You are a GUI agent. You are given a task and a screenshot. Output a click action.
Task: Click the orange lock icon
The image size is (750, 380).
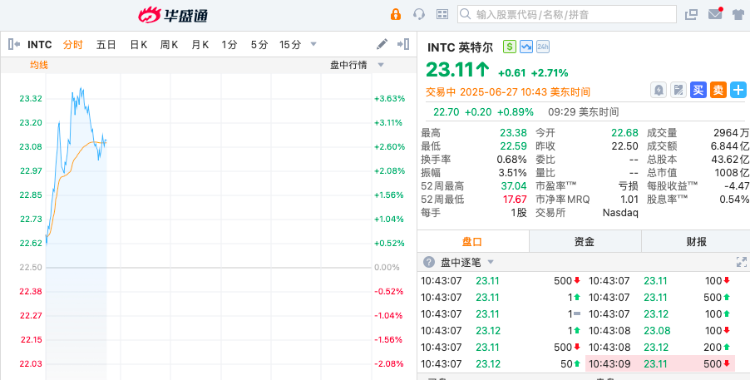click(396, 14)
